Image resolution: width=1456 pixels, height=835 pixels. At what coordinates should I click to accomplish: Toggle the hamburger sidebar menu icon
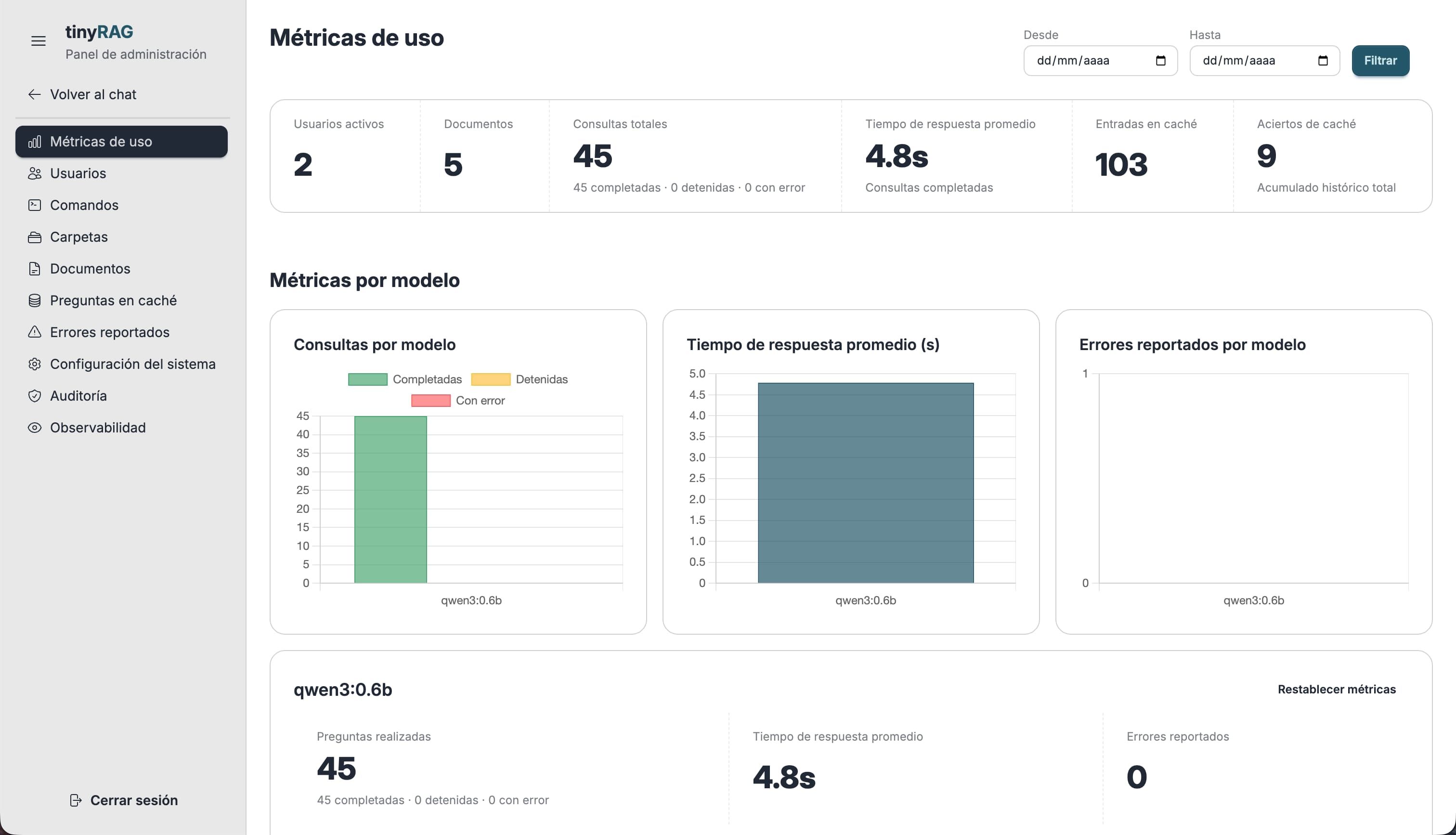coord(39,41)
